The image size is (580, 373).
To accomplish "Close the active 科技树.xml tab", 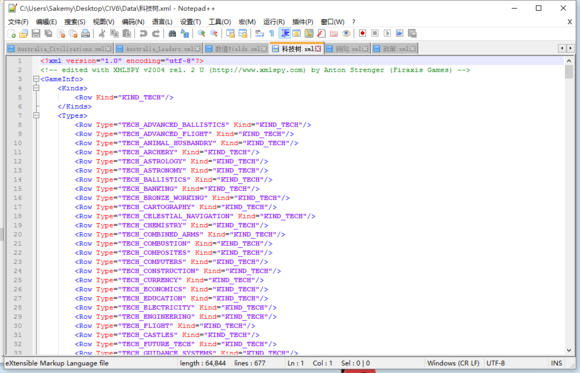I will [318, 49].
